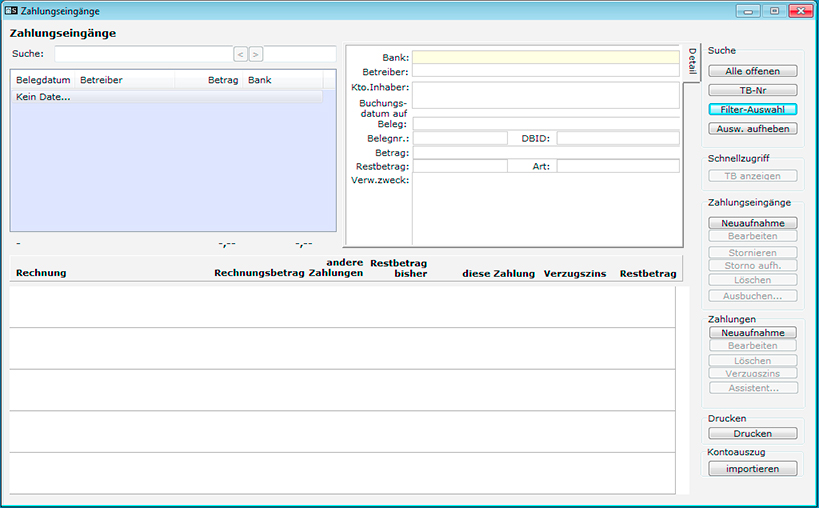
Task: Click Neuaufnahme under Zahlungen section
Action: [x=753, y=332]
